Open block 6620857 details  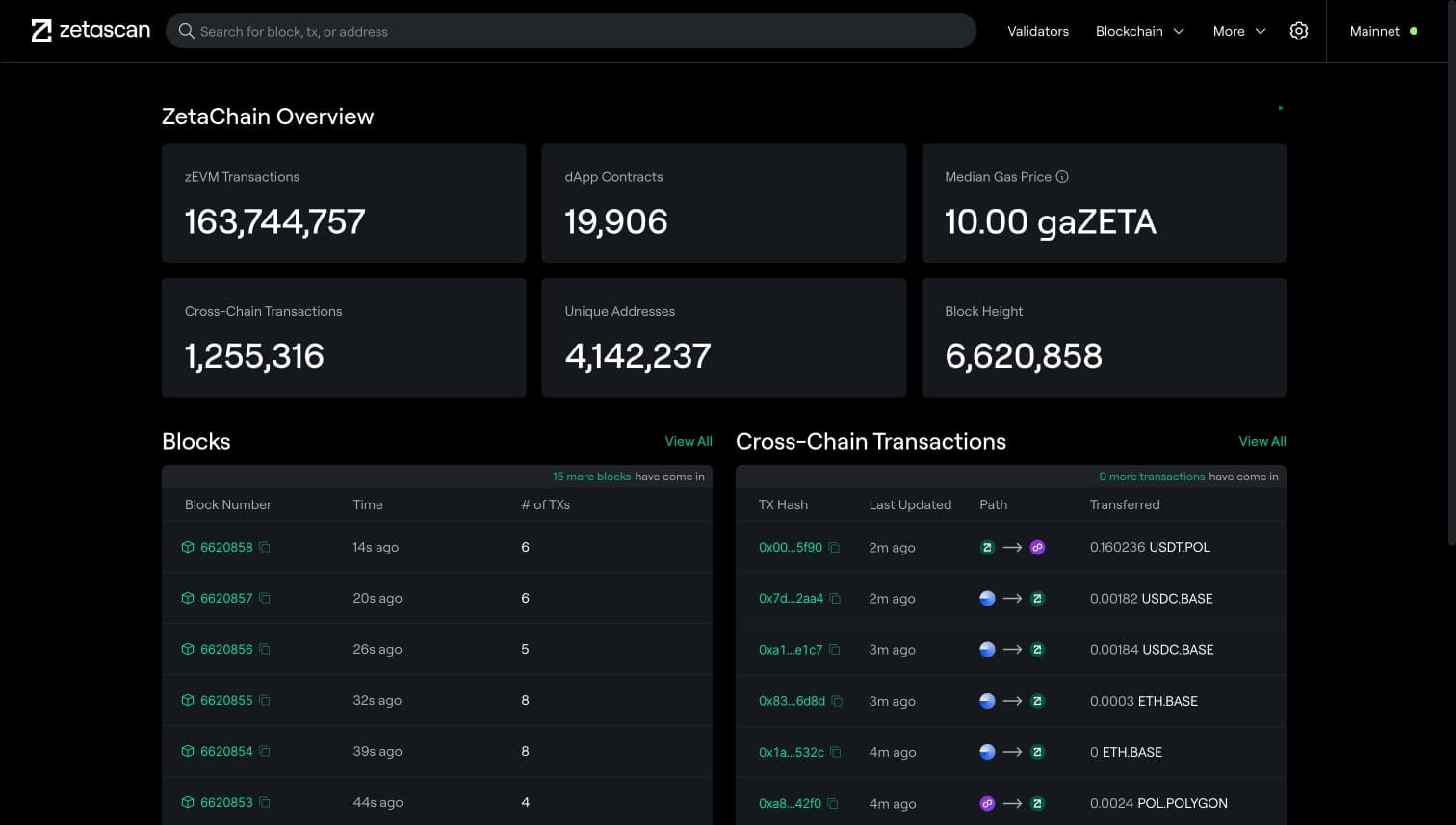(x=226, y=598)
